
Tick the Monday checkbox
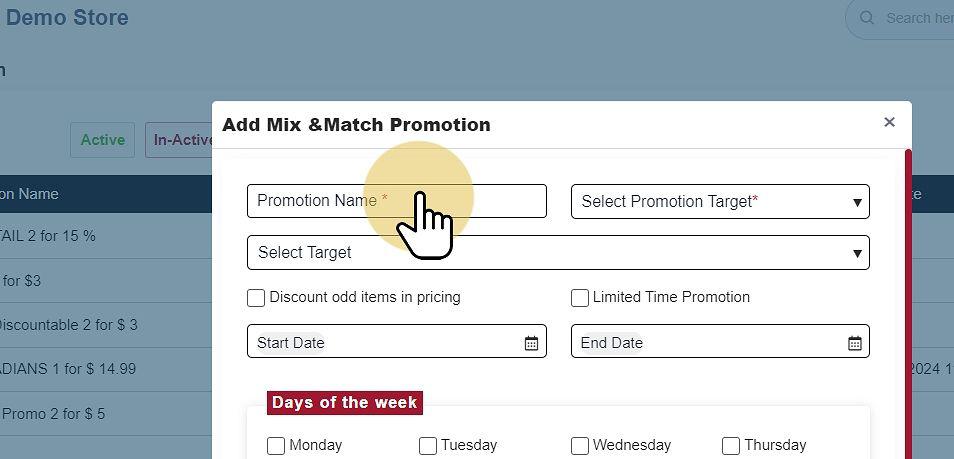pyautogui.click(x=276, y=446)
